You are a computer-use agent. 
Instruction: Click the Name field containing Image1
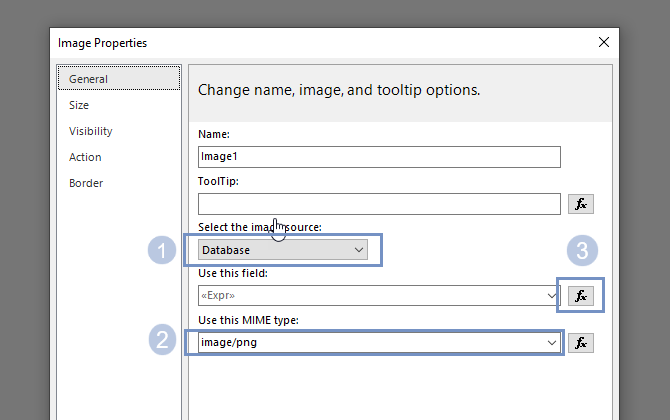pyautogui.click(x=379, y=157)
